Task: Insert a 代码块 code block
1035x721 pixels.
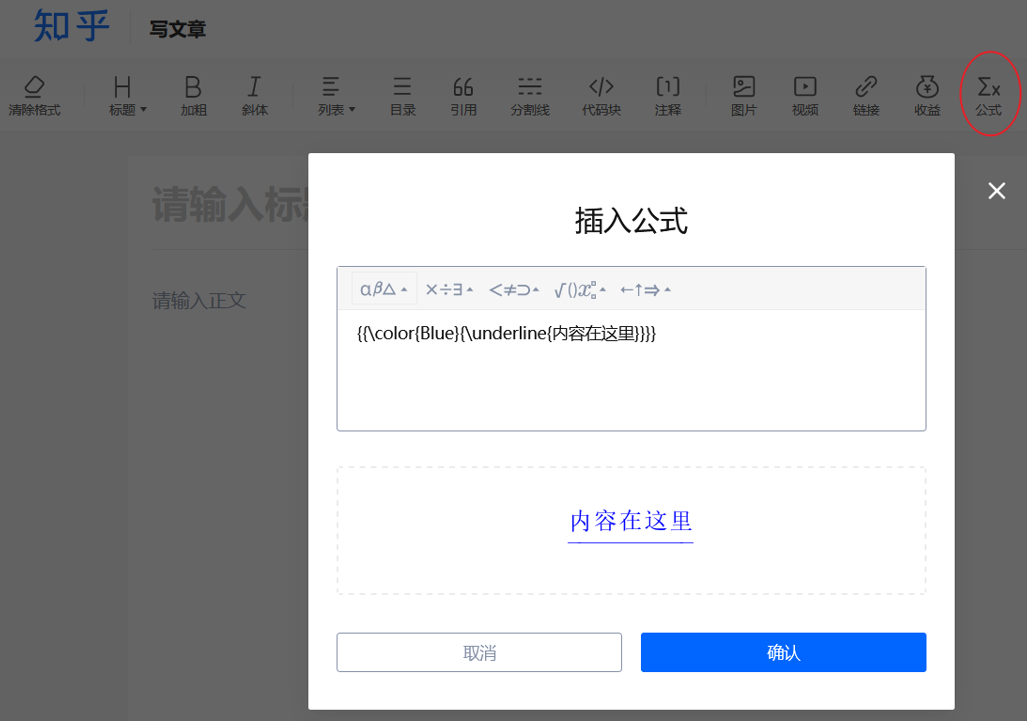Action: click(601, 96)
